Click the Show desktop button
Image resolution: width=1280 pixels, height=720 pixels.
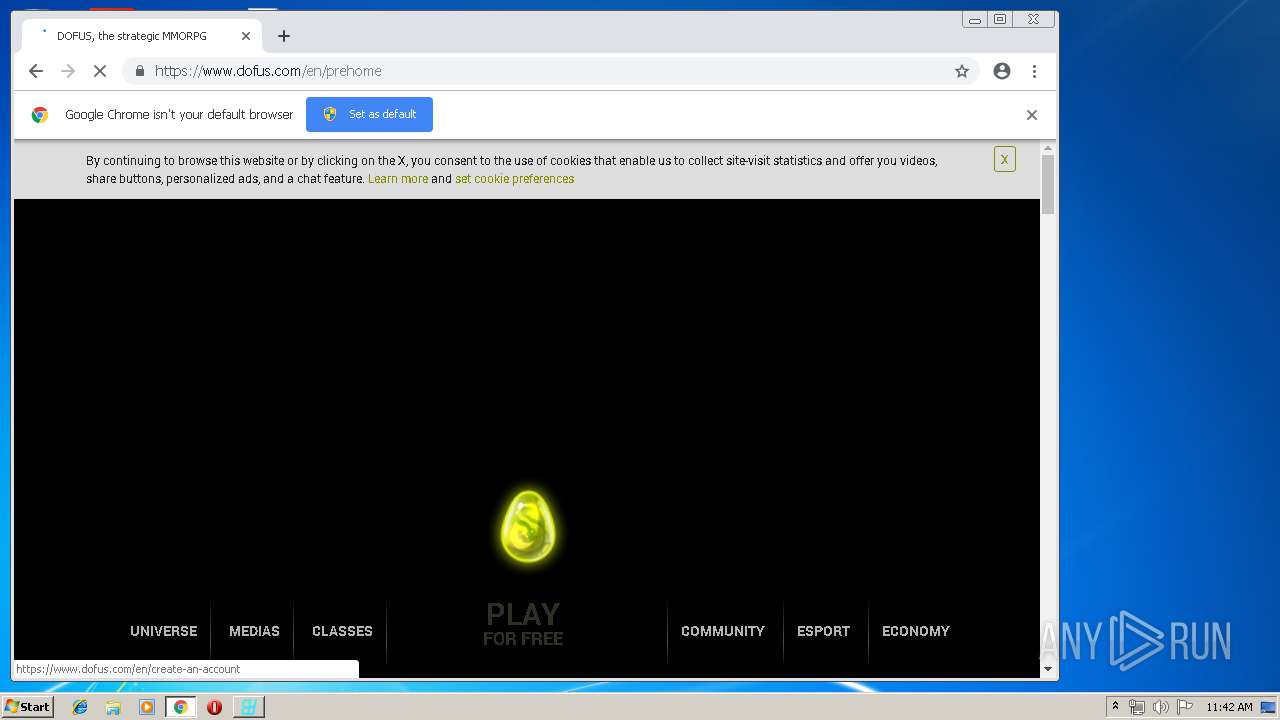[1270, 707]
